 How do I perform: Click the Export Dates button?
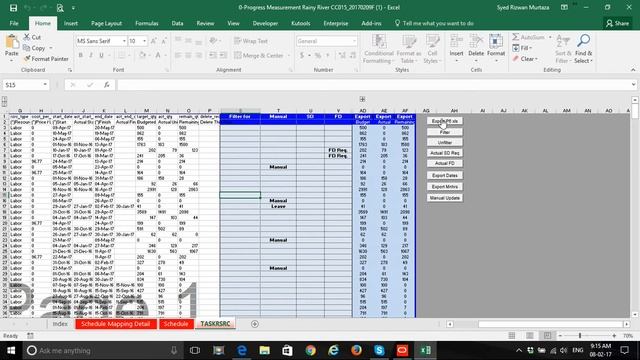(444, 176)
